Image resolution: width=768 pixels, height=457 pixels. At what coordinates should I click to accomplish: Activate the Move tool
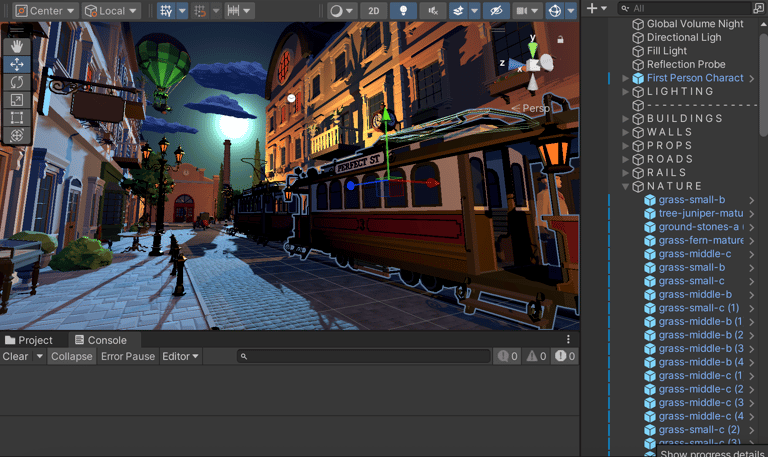(18, 64)
